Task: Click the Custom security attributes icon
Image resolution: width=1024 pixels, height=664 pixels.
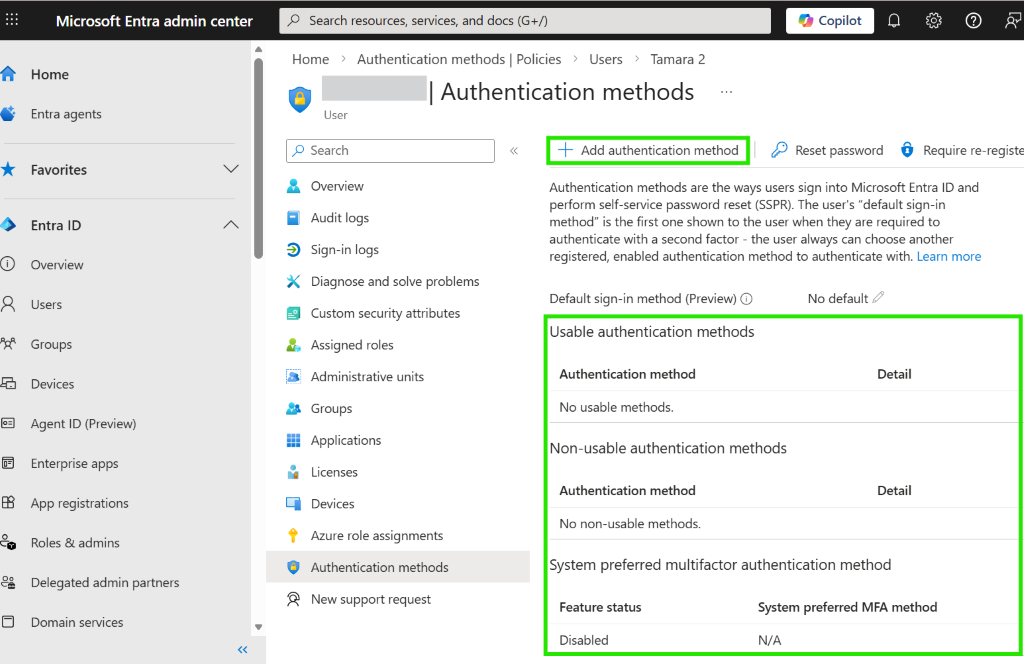Action: pos(293,313)
